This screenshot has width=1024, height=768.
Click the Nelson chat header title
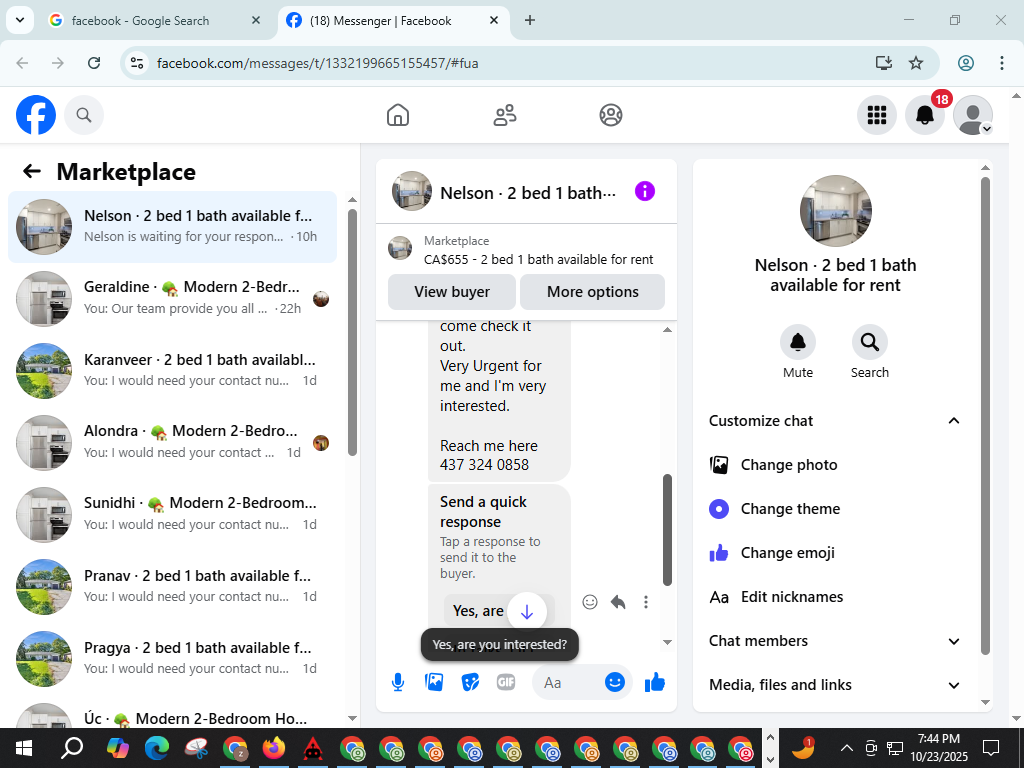tap(528, 193)
